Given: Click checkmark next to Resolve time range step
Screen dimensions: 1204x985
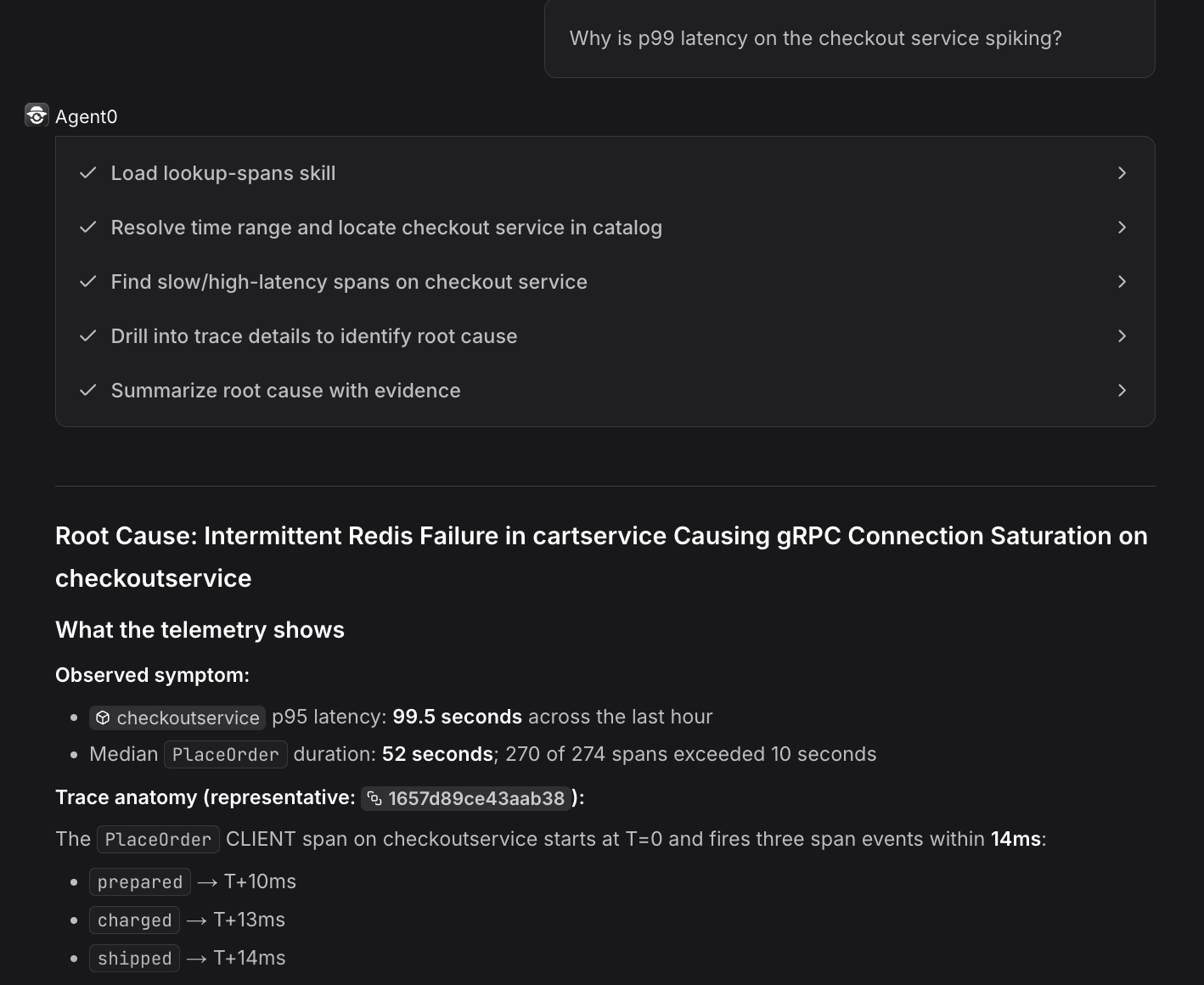Looking at the screenshot, I should point(87,228).
